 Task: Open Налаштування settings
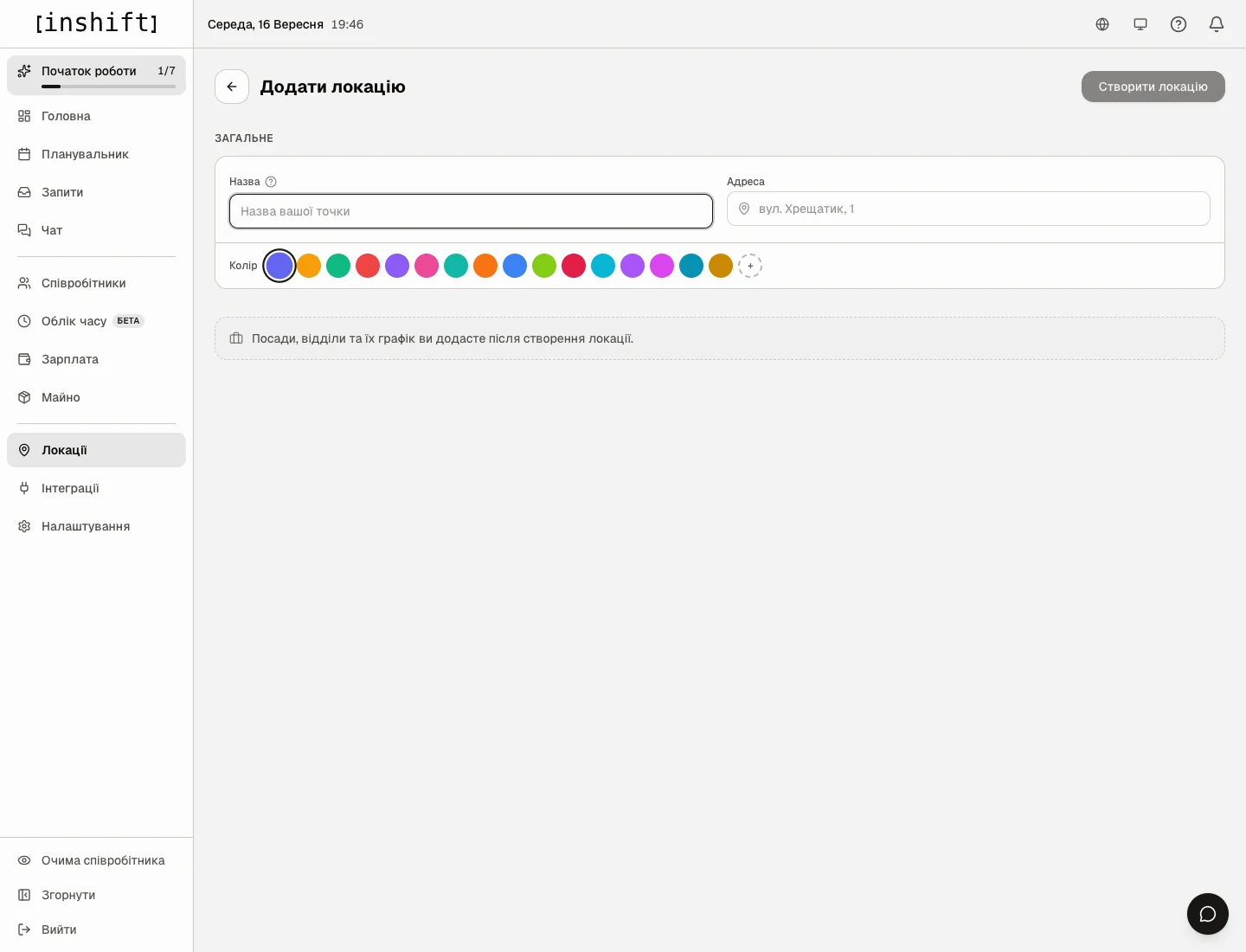tap(96, 526)
